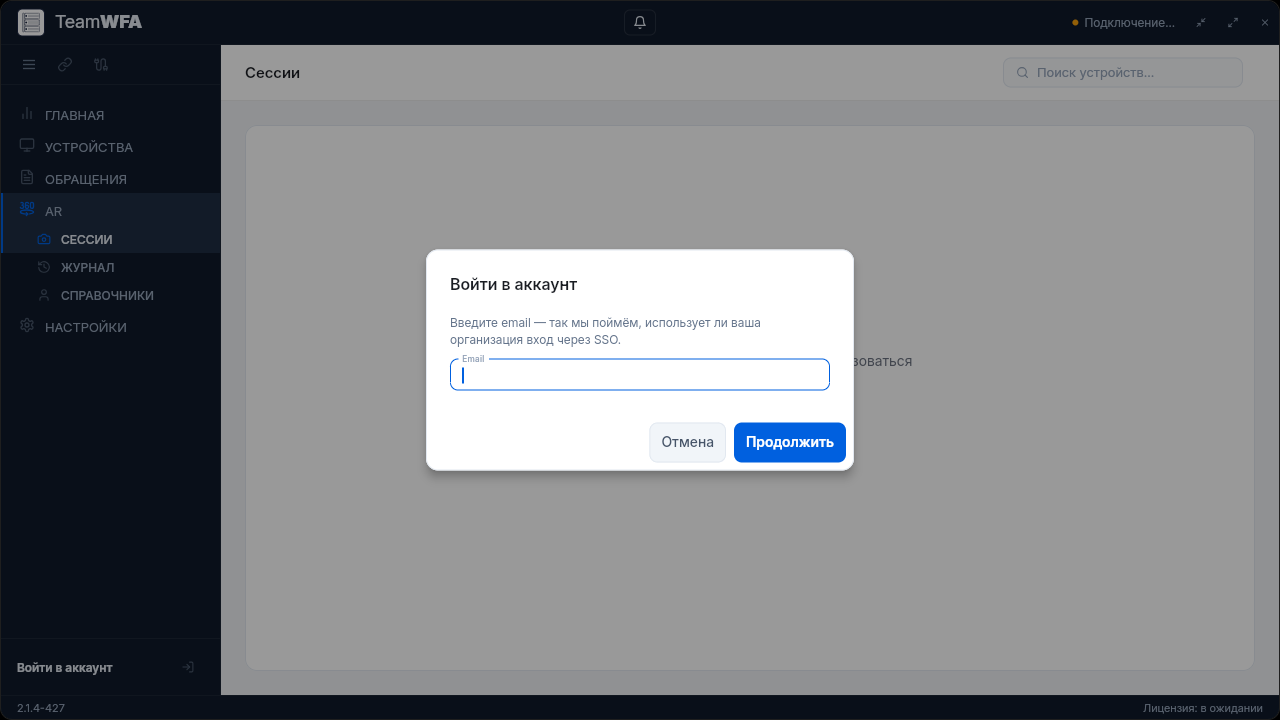1280x720 pixels.
Task: Click the collapse arrows icon in title bar
Action: point(1201,22)
